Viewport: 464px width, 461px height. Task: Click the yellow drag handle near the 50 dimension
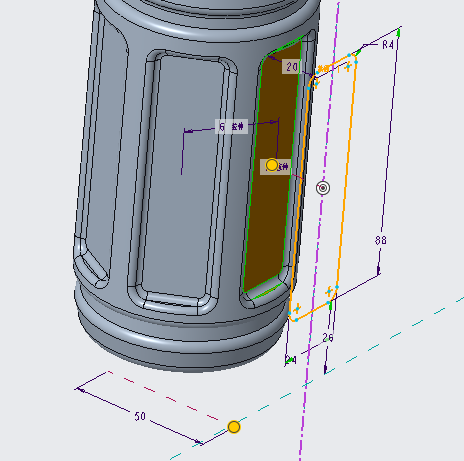click(234, 427)
